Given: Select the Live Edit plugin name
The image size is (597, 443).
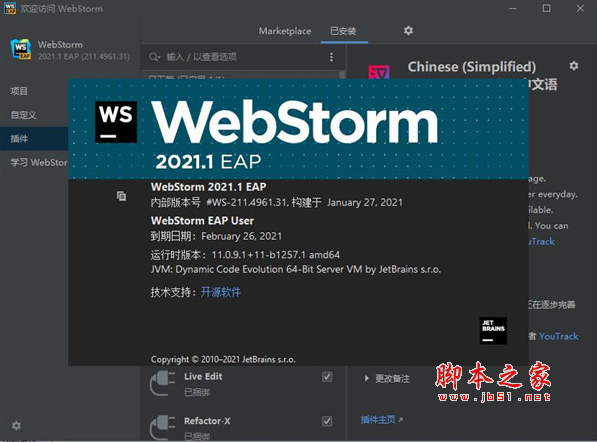Looking at the screenshot, I should (x=203, y=376).
